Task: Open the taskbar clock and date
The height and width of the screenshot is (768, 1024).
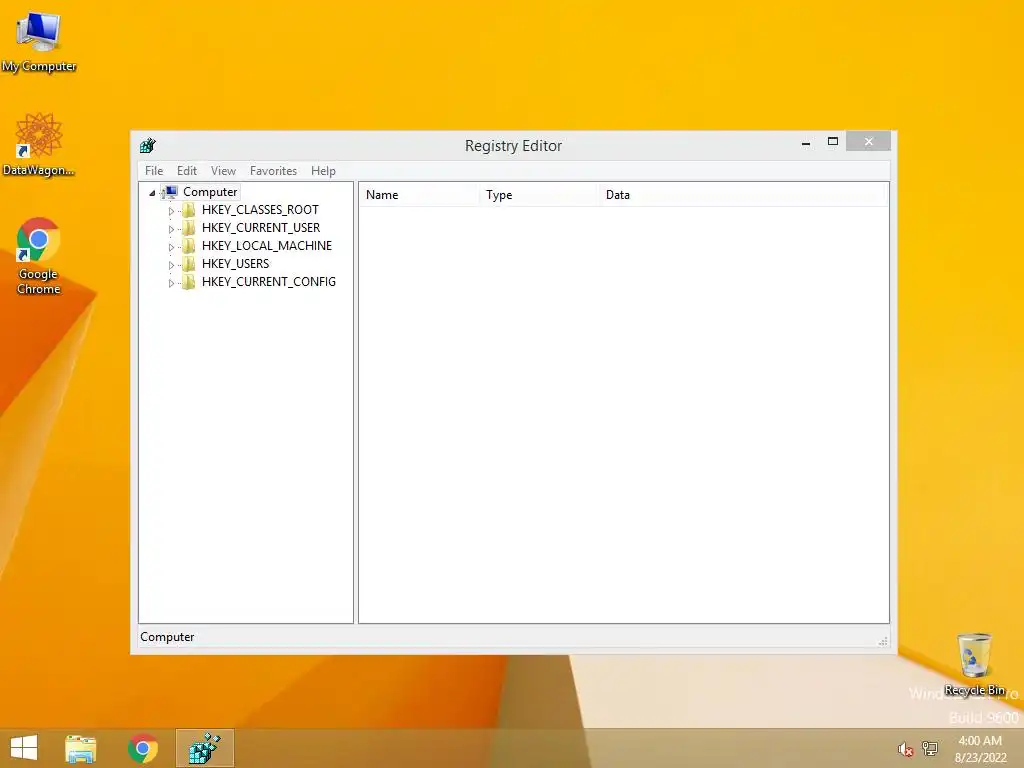Action: coord(980,749)
